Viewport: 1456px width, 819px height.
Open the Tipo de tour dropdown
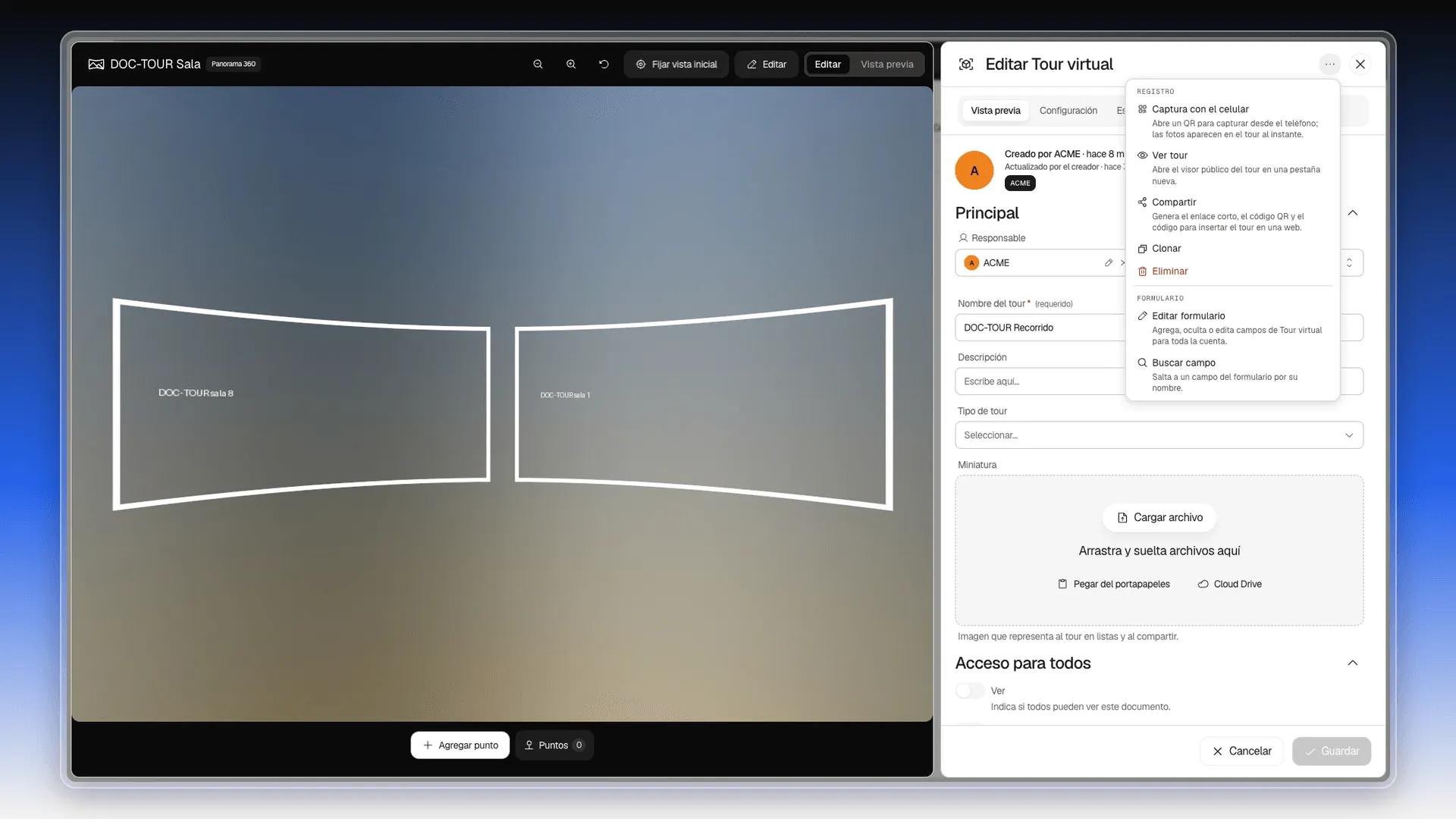[1159, 435]
